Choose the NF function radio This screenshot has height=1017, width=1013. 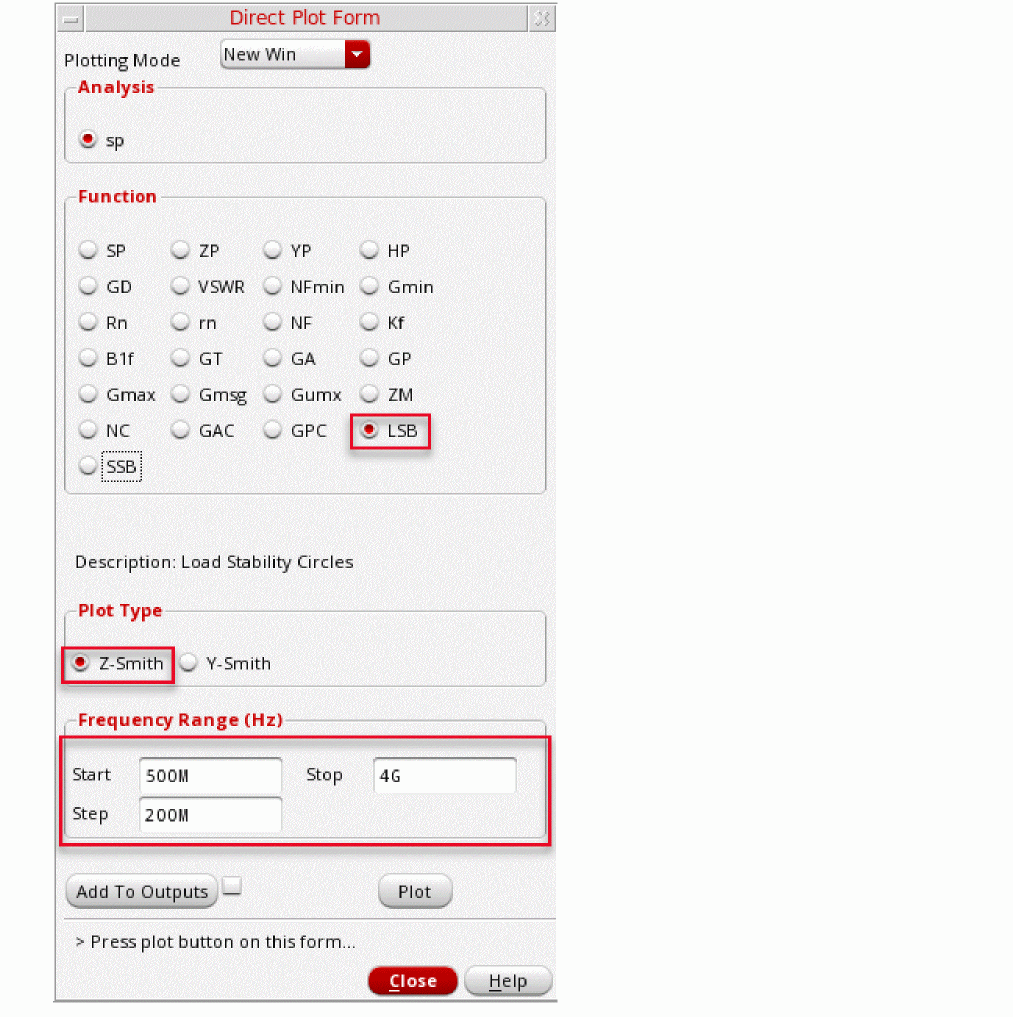(x=272, y=322)
